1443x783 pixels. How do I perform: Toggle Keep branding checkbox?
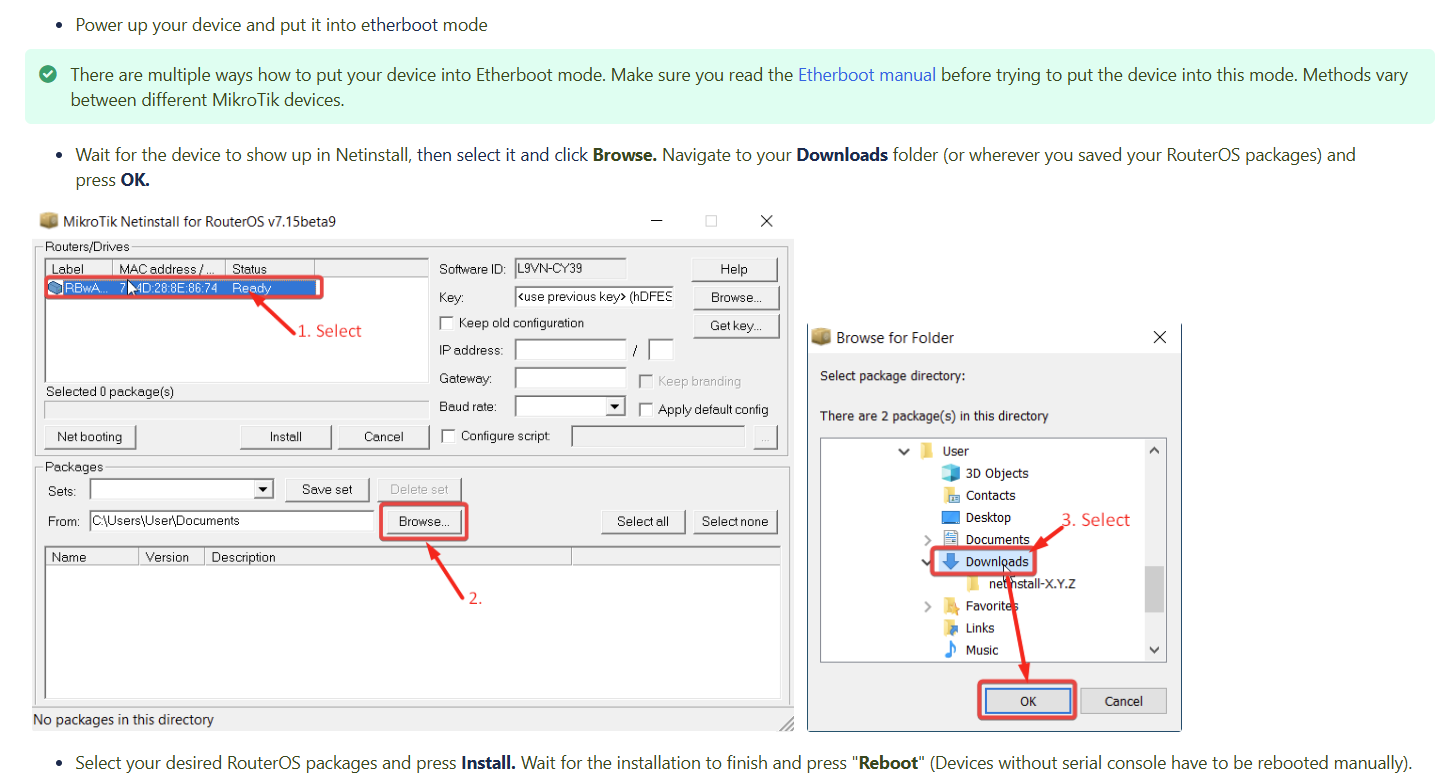pos(646,381)
